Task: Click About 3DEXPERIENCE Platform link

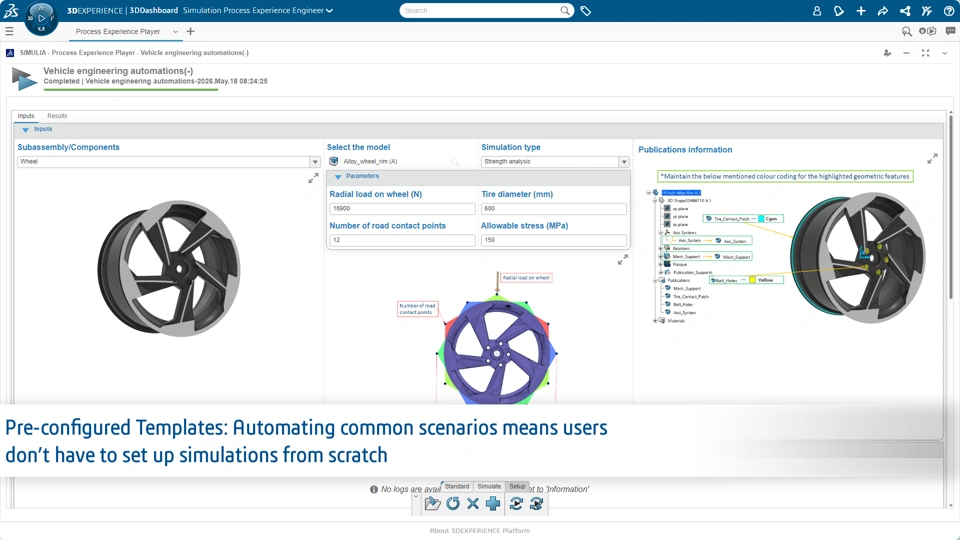Action: pyautogui.click(x=479, y=531)
